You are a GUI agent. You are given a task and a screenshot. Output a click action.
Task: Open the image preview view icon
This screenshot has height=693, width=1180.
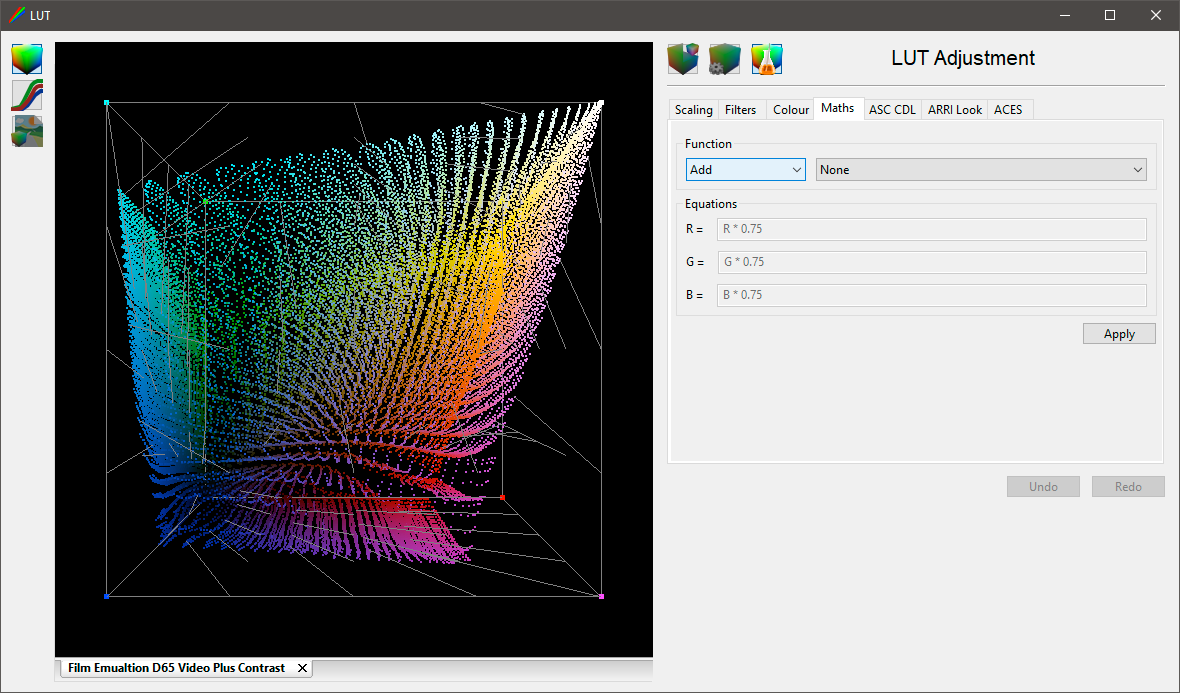[x=26, y=131]
